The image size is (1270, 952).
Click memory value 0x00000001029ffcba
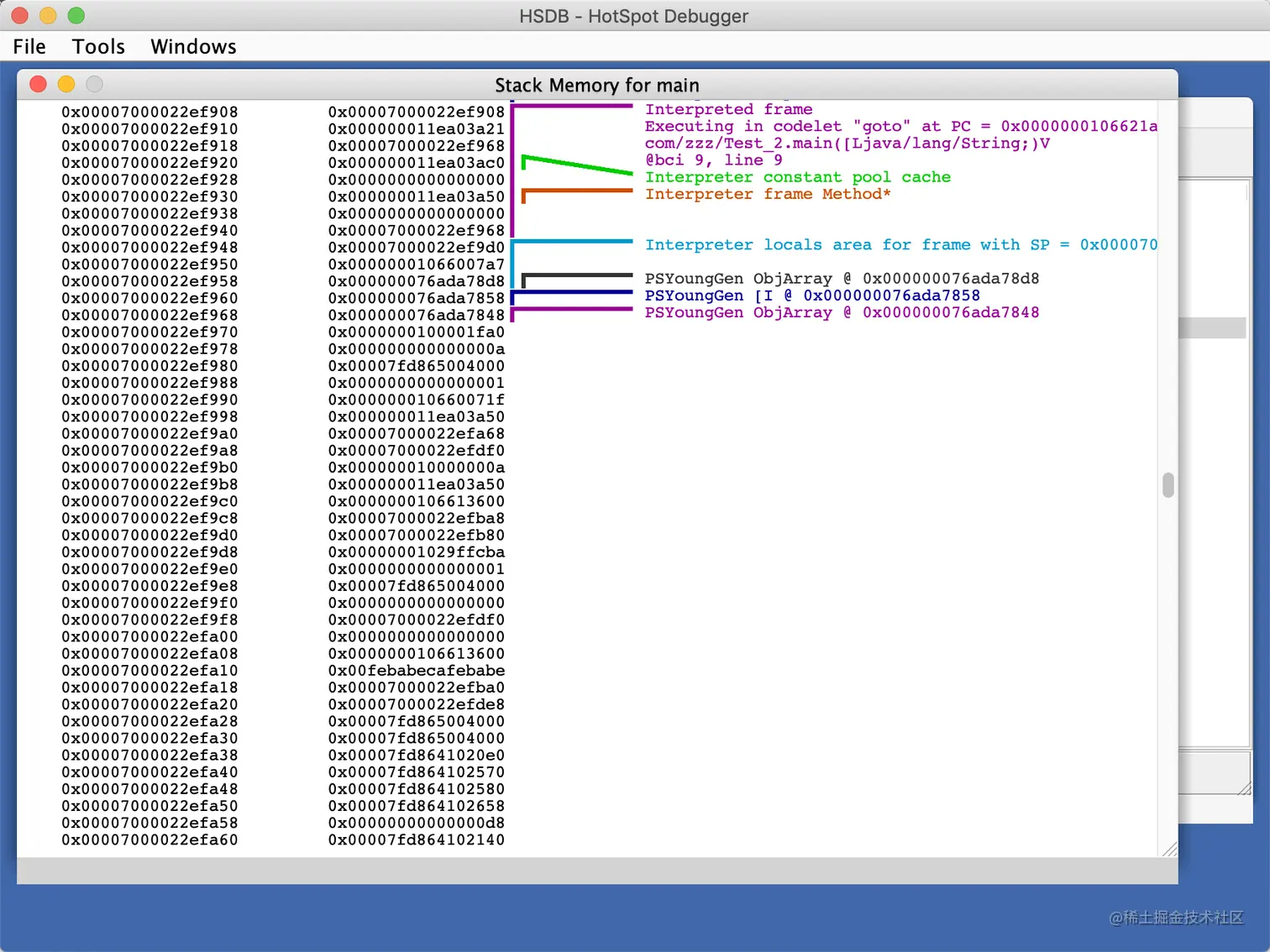[417, 552]
